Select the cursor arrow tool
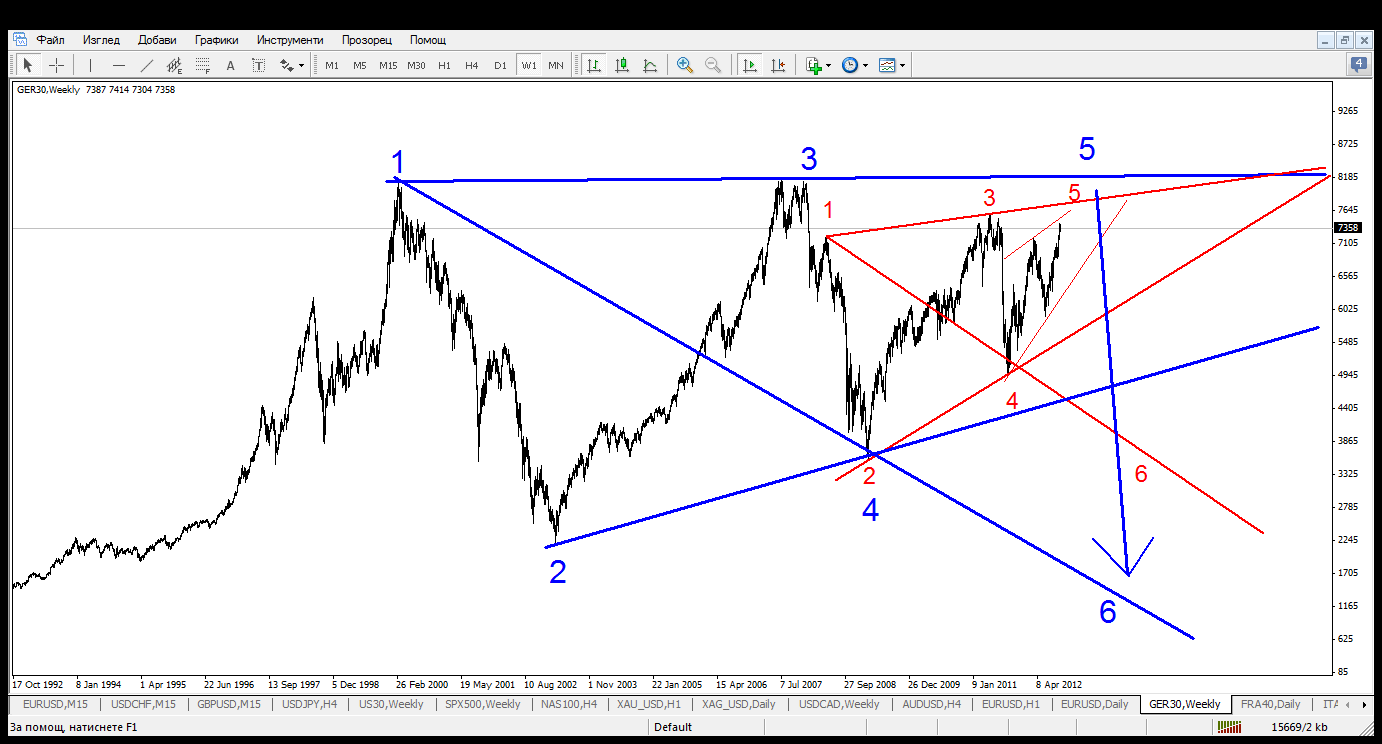This screenshot has width=1382, height=744. tap(28, 65)
